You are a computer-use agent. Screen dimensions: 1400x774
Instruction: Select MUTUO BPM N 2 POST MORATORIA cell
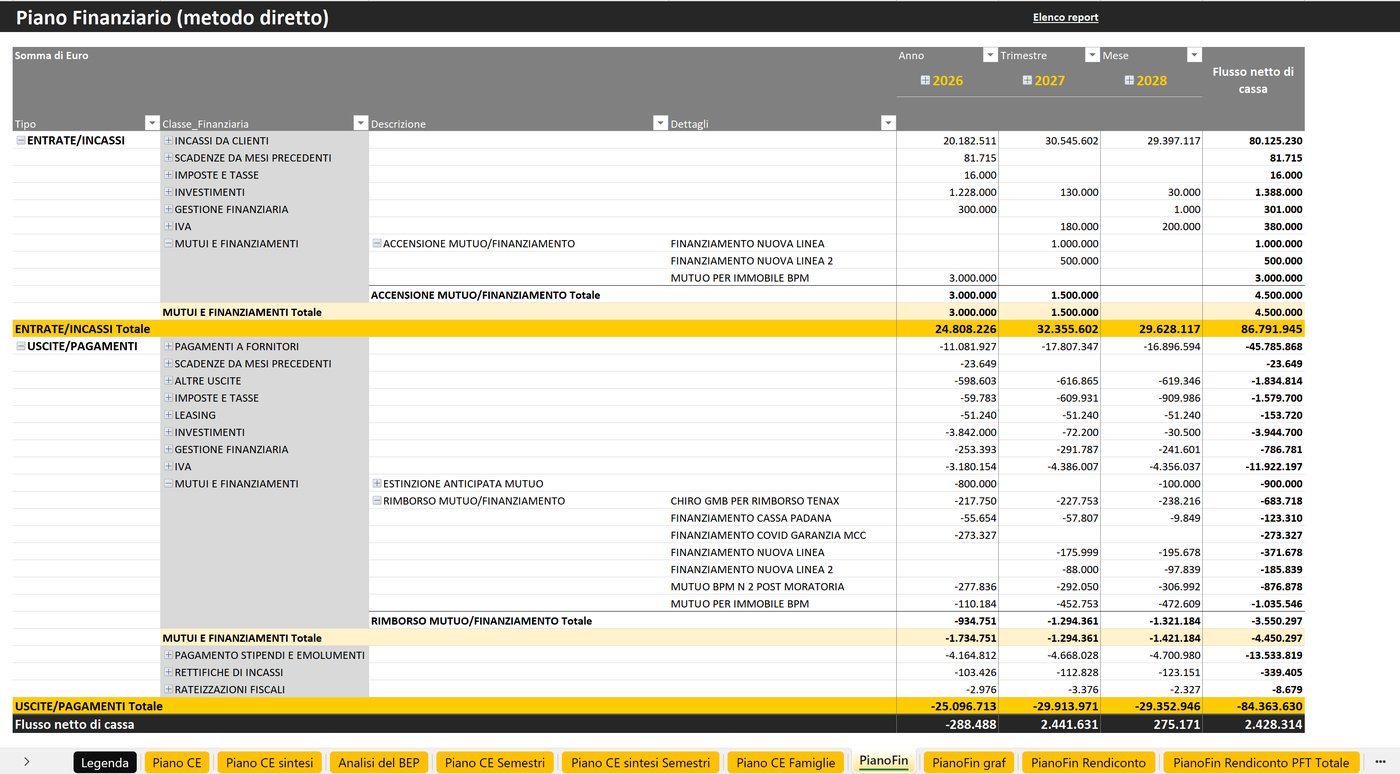point(757,587)
